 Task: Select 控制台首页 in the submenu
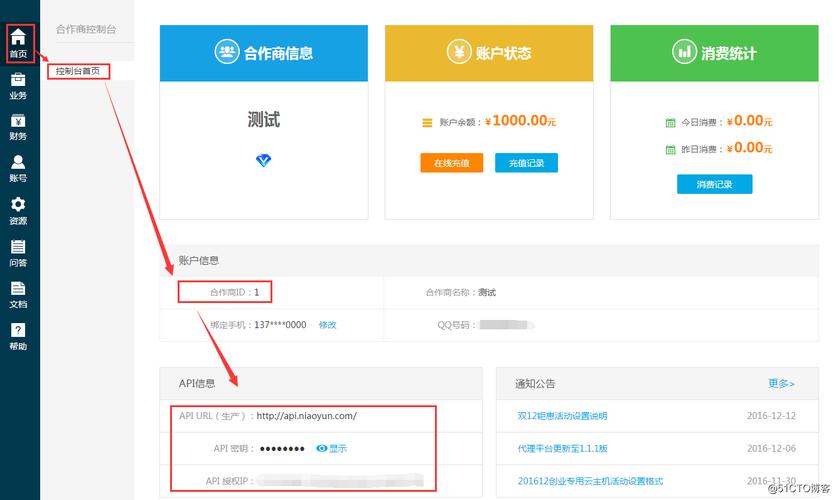point(78,71)
